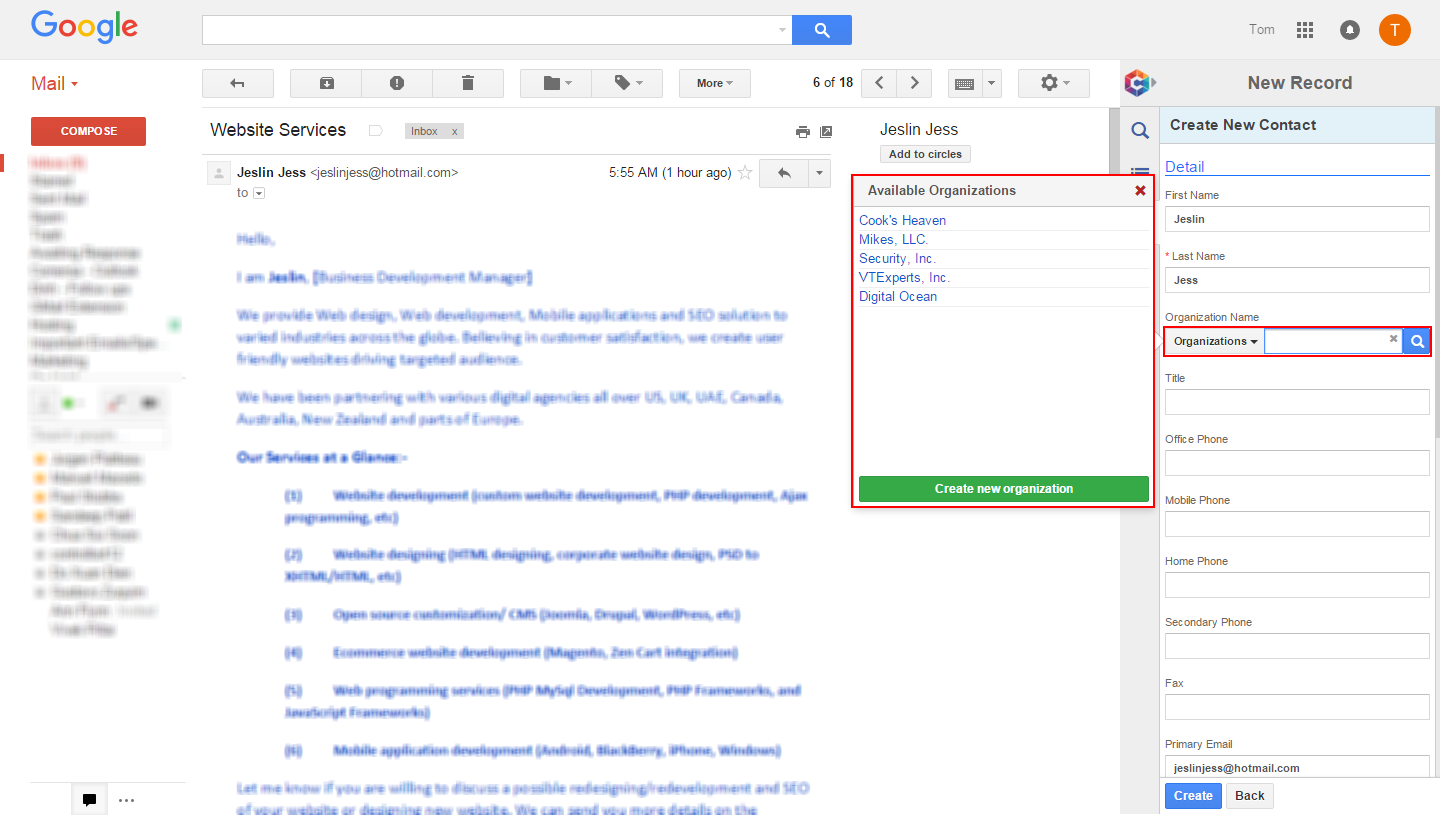Open the Google apps grid
The width and height of the screenshot is (1440, 815).
tap(1305, 30)
